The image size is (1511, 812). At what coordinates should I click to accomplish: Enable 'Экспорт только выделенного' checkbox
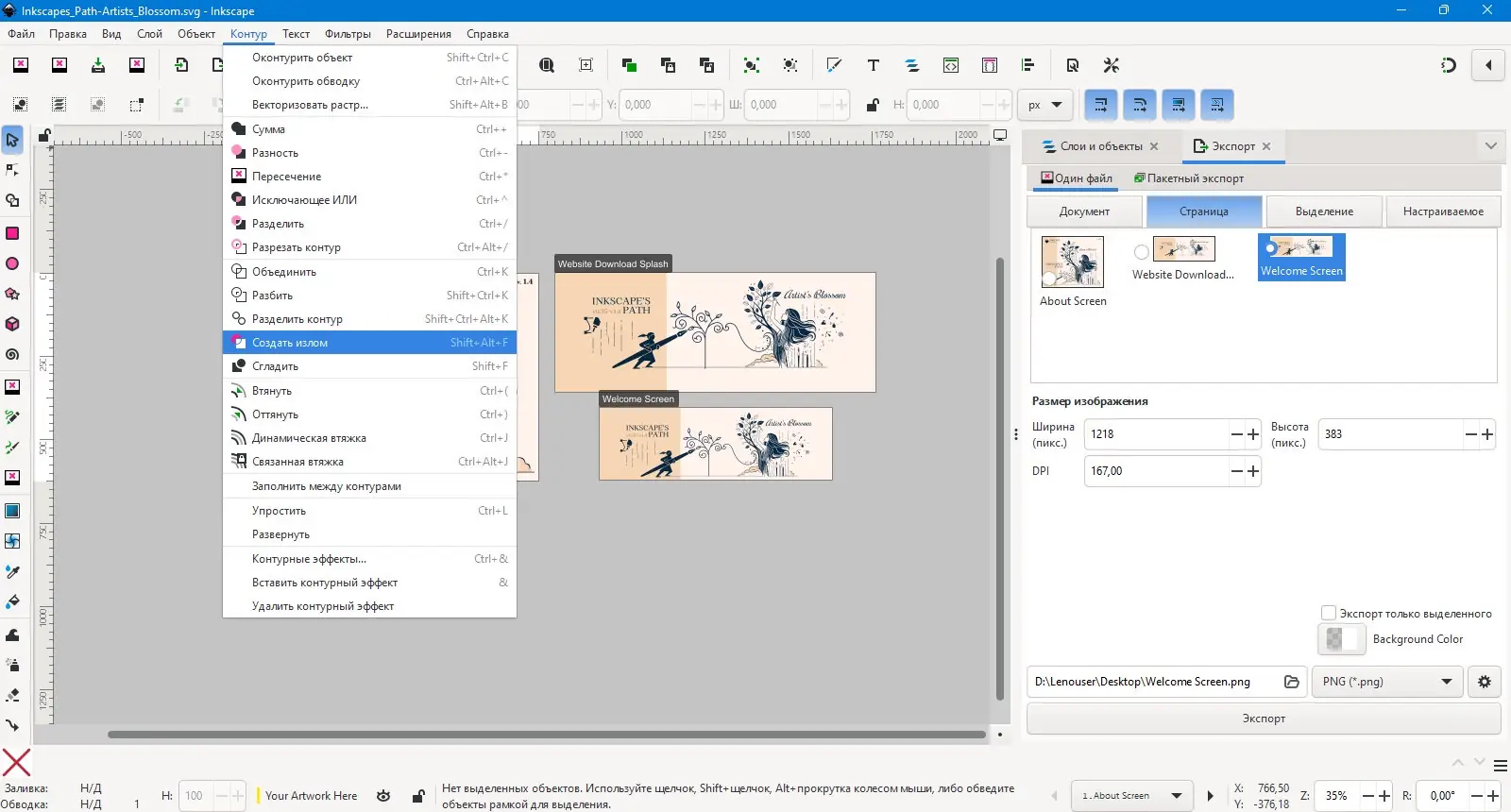click(x=1329, y=613)
